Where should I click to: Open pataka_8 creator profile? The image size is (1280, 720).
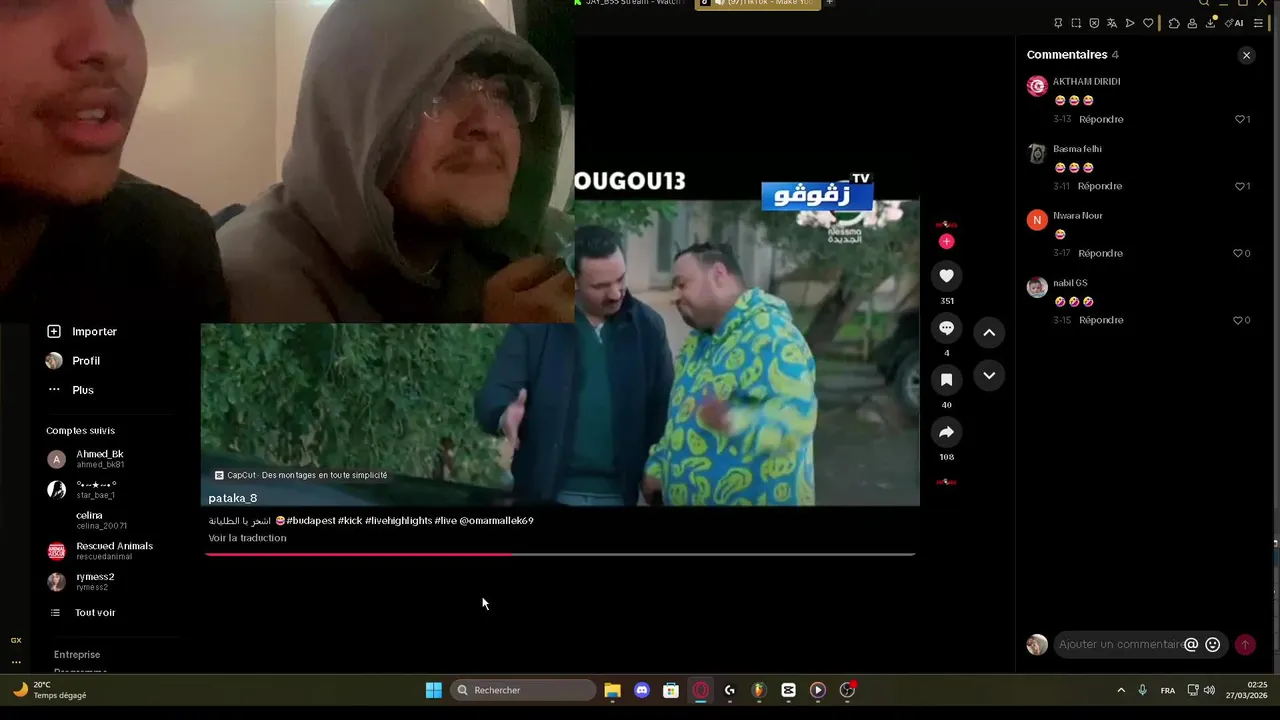tap(233, 498)
